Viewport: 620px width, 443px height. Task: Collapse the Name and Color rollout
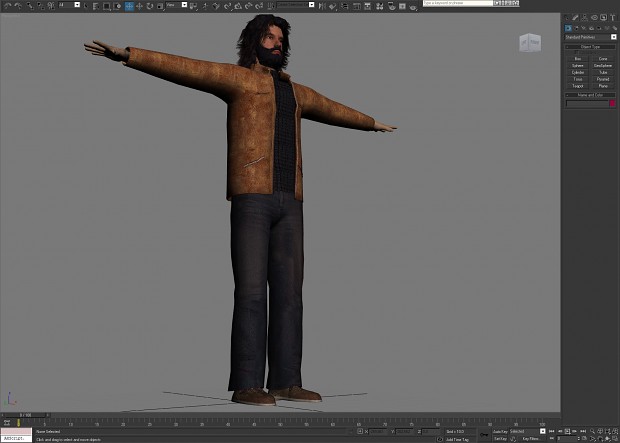[x=590, y=95]
